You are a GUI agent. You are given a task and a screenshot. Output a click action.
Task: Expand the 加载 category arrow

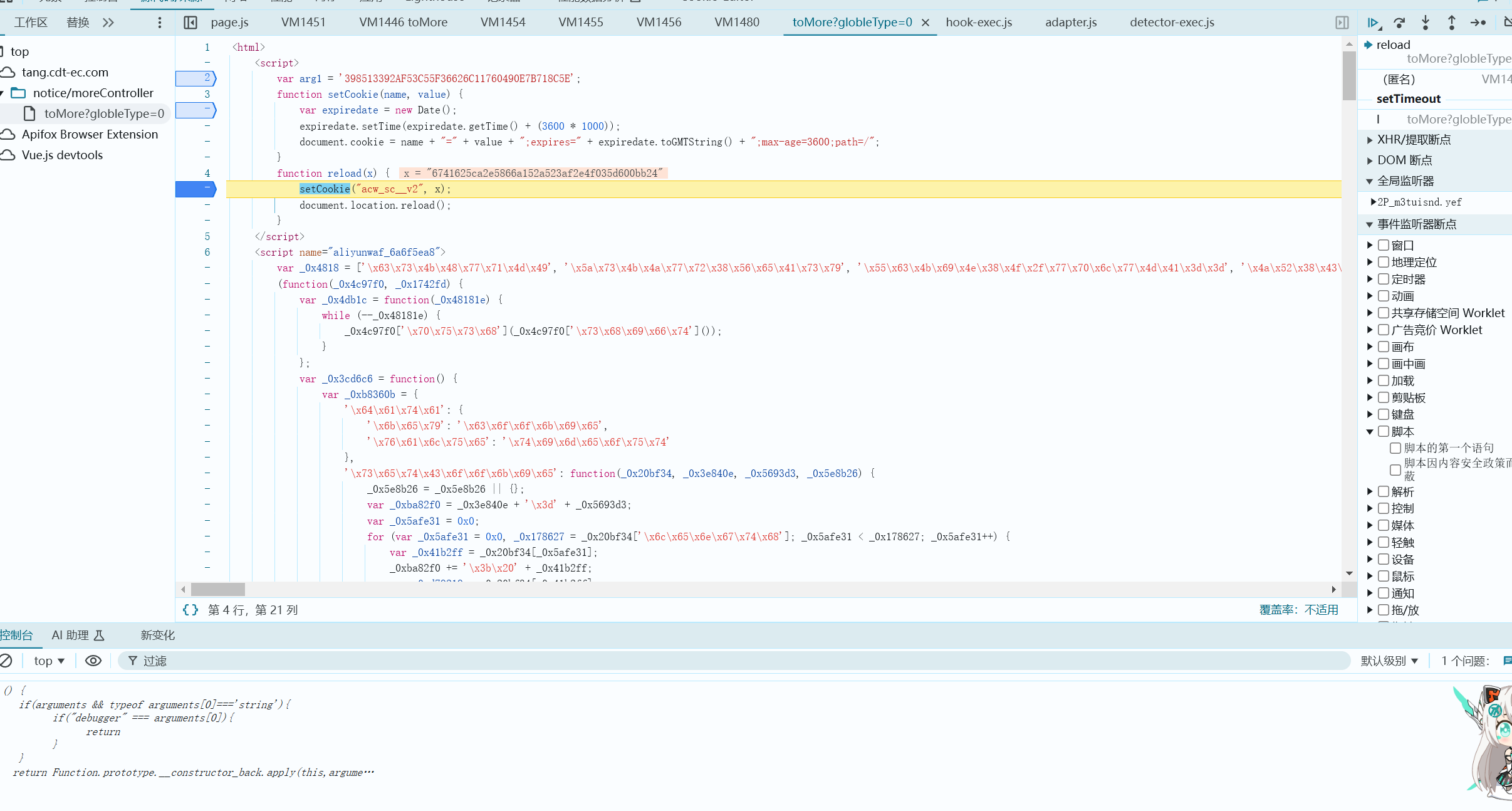click(1370, 380)
